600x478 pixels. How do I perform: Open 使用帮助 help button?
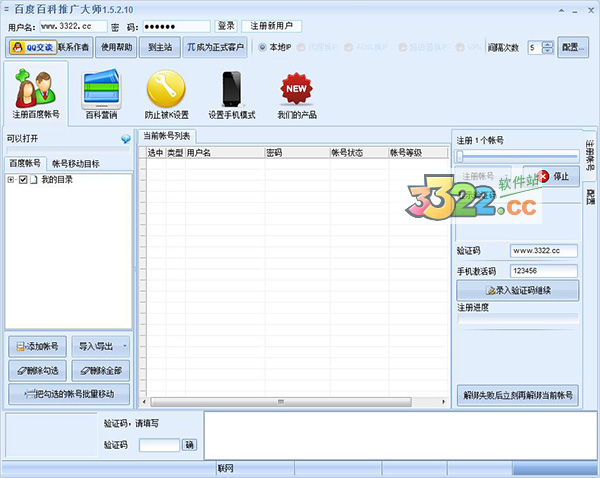[x=116, y=47]
